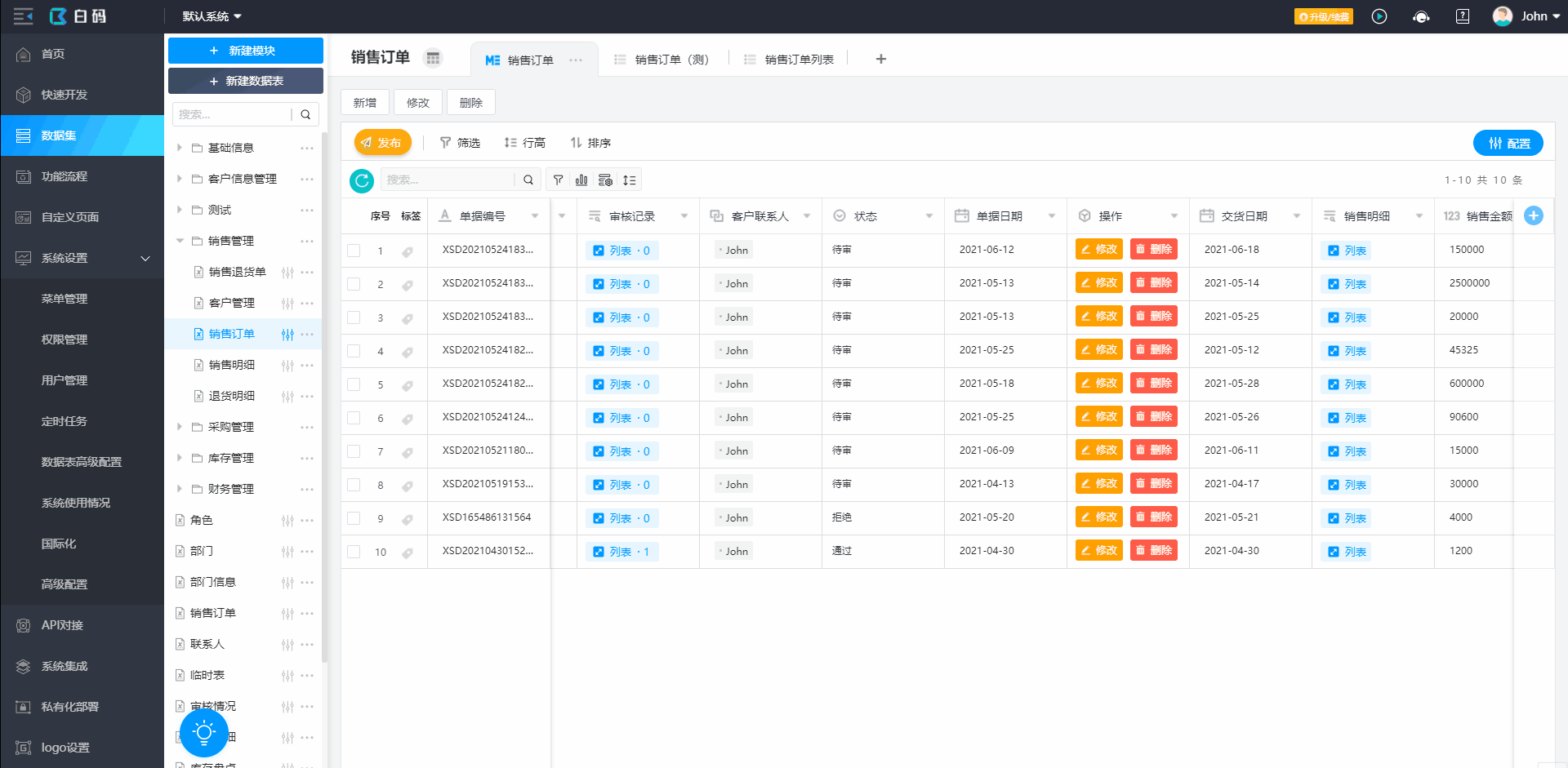Screen dimensions: 1568x768
Task: Click the grid view icon beside 销售订单 title
Action: point(433,58)
